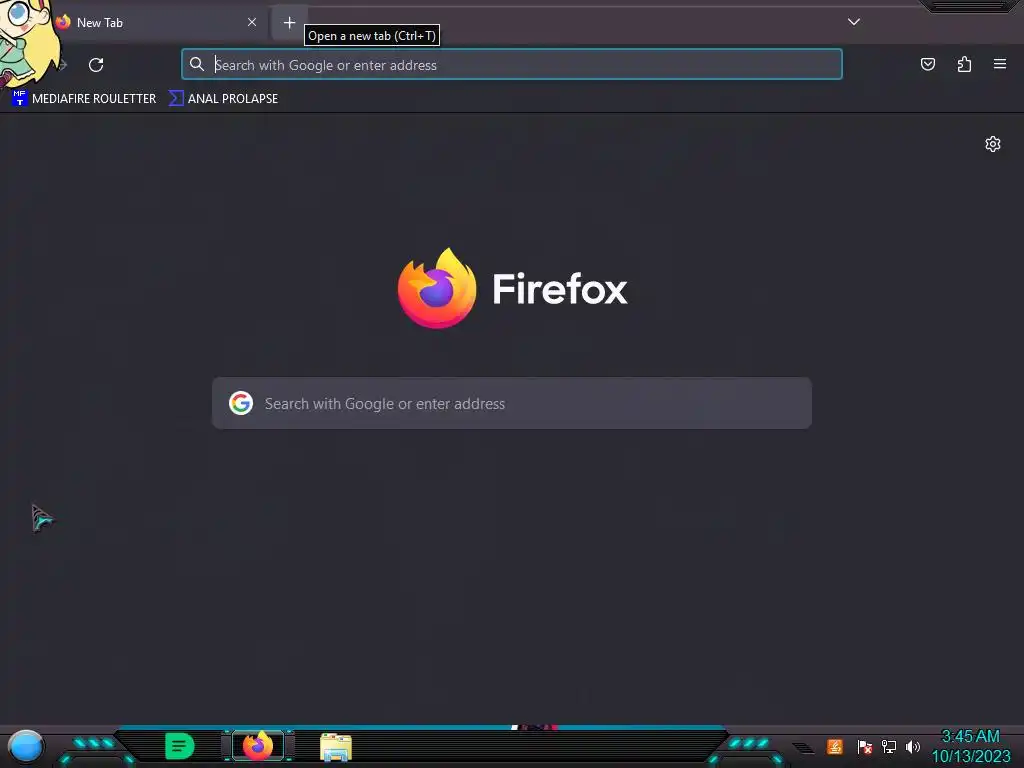The image size is (1024, 768).
Task: Reload the current page
Action: 96,65
